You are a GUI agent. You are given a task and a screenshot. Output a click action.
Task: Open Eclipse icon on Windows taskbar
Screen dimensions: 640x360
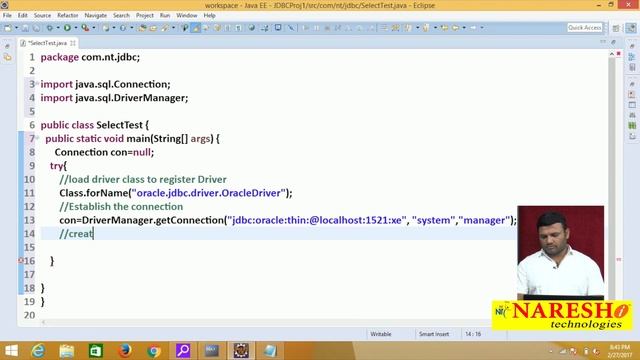241,351
